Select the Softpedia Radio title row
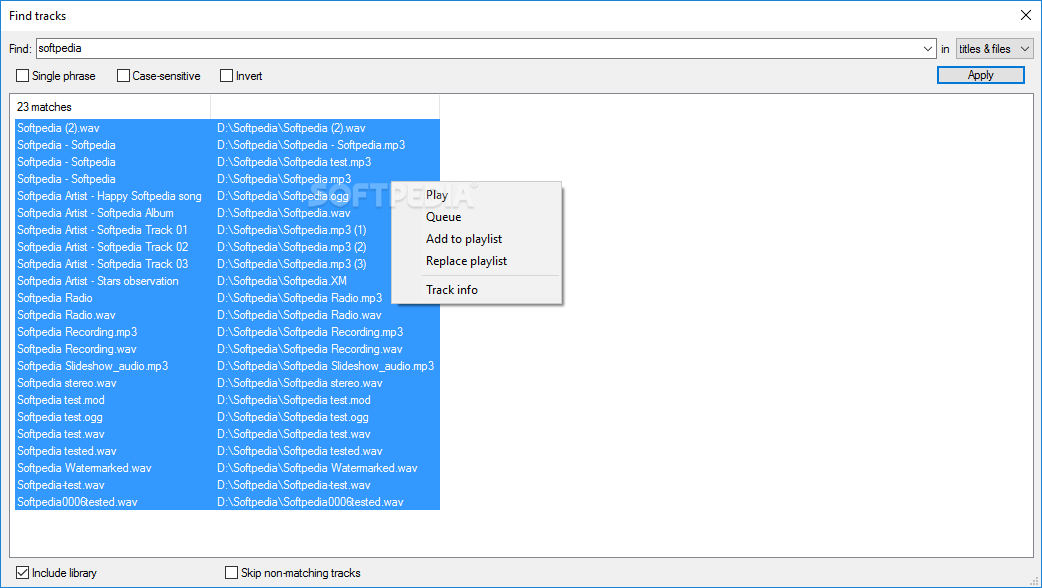 pyautogui.click(x=54, y=298)
